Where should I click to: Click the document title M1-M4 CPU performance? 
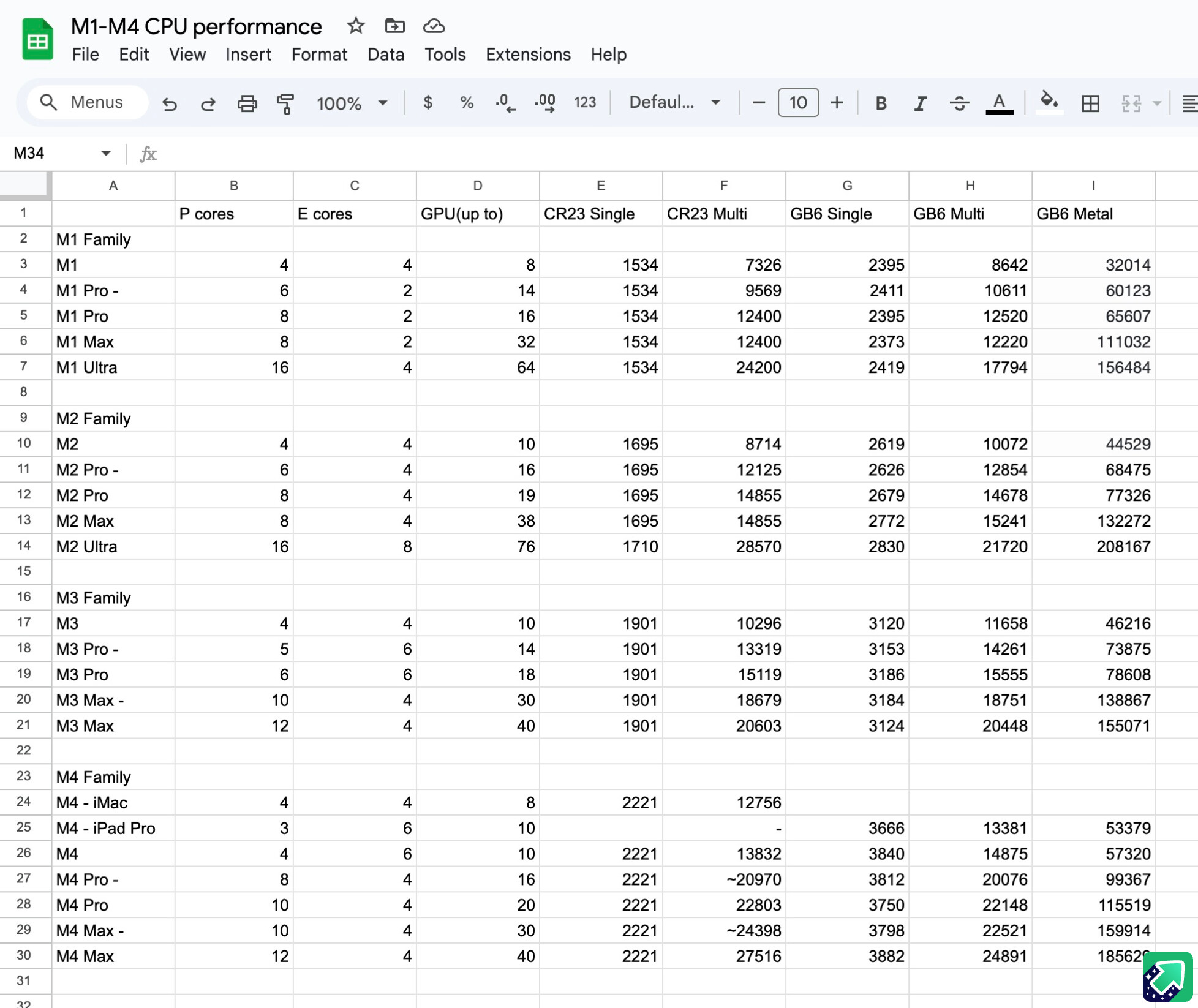coord(196,26)
